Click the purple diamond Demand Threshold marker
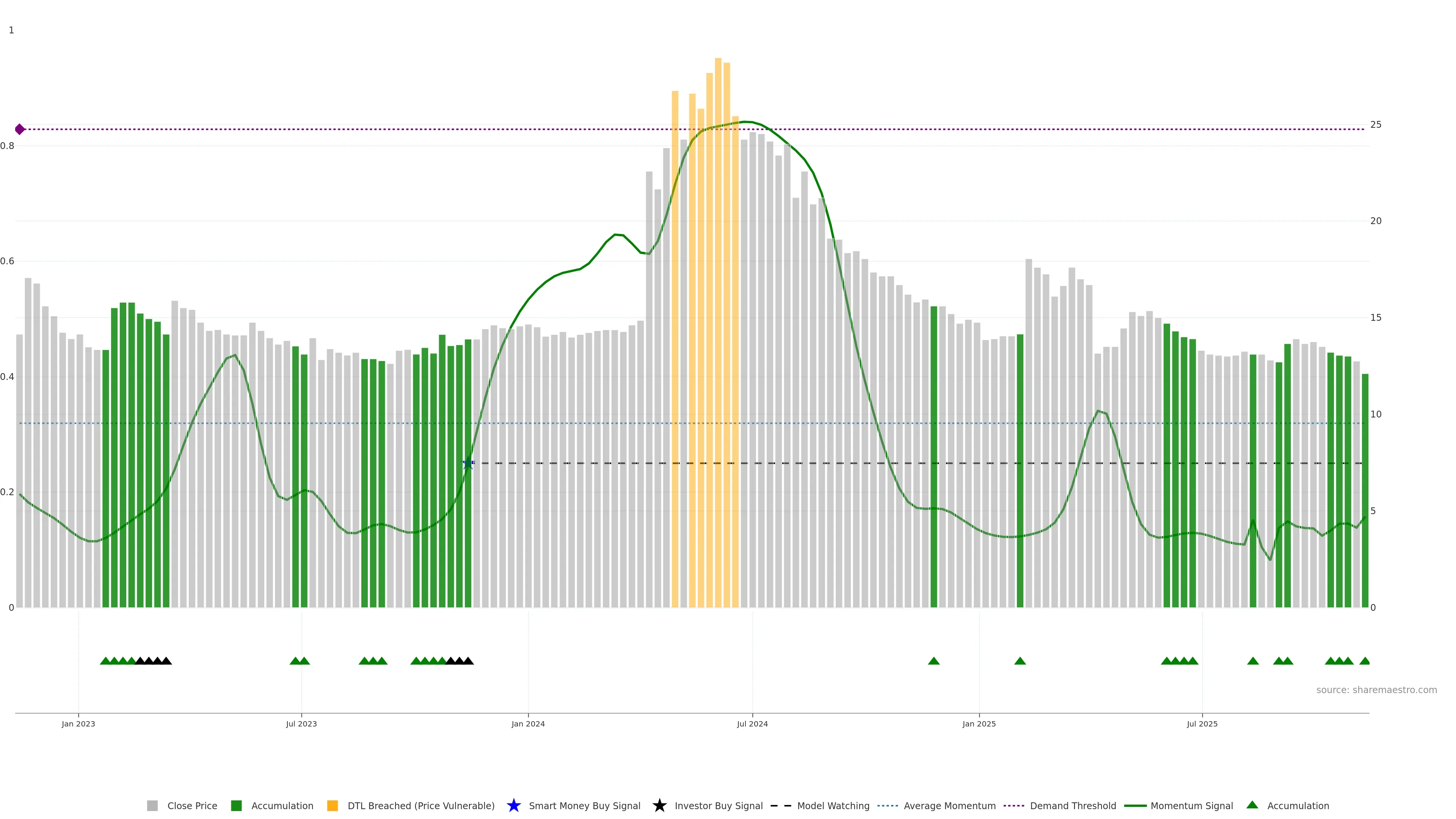 point(20,129)
